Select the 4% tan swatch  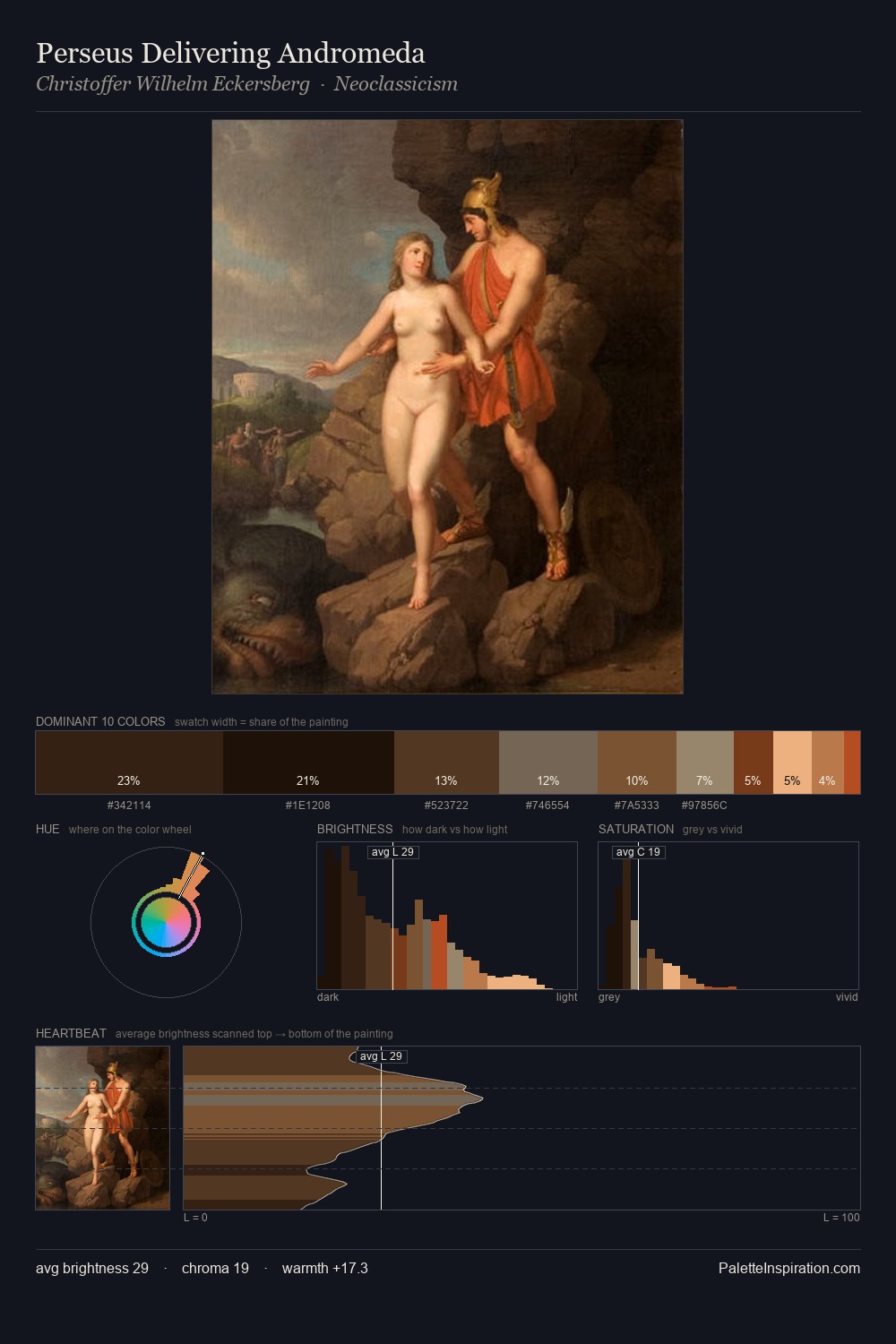[828, 762]
